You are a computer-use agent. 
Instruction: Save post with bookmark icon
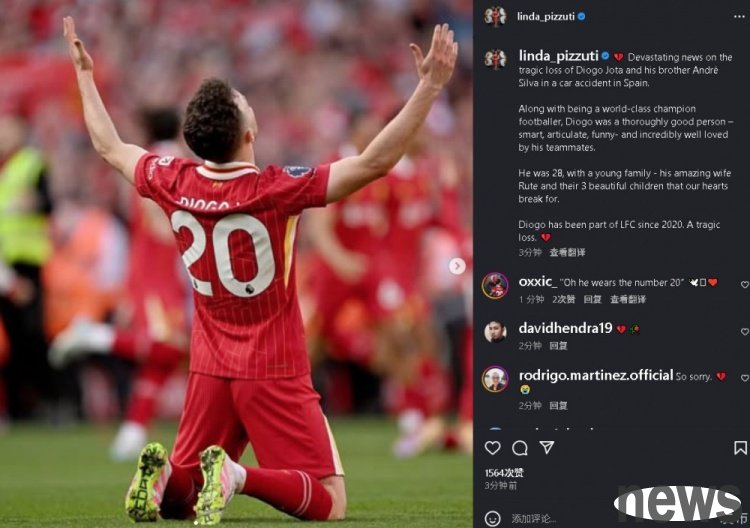740,448
